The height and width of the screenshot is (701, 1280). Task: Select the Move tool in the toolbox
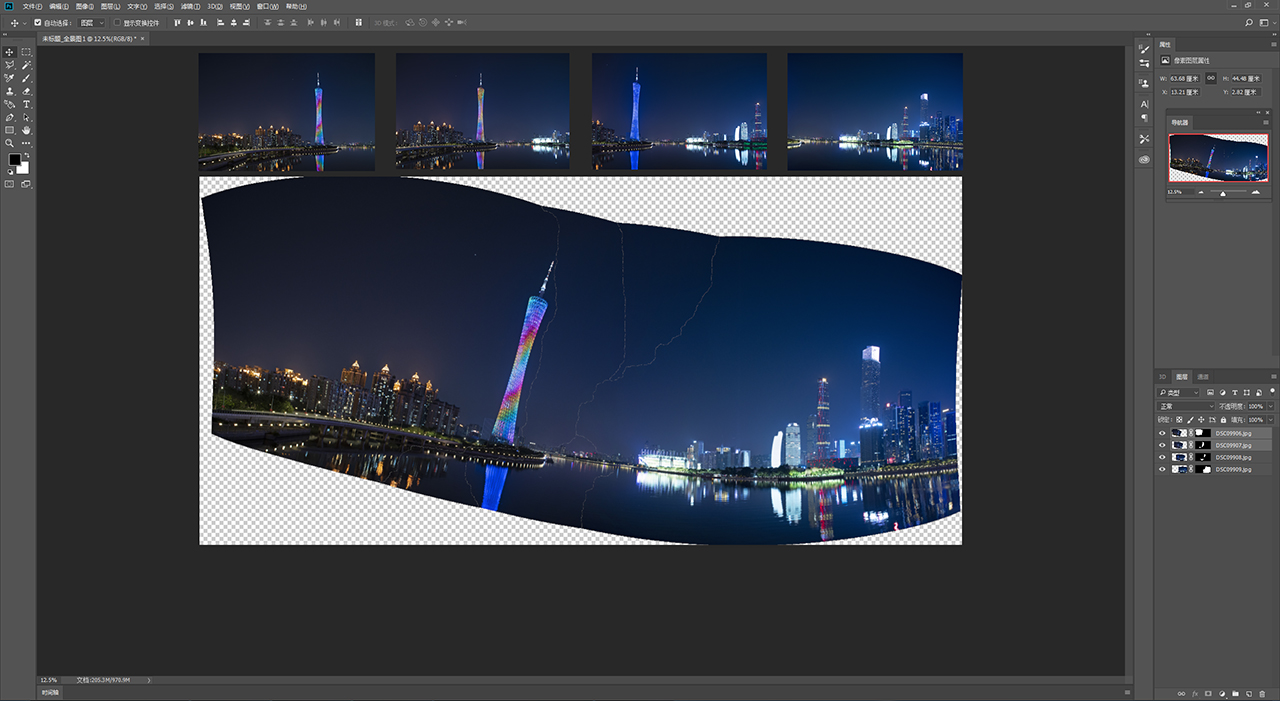click(x=10, y=52)
